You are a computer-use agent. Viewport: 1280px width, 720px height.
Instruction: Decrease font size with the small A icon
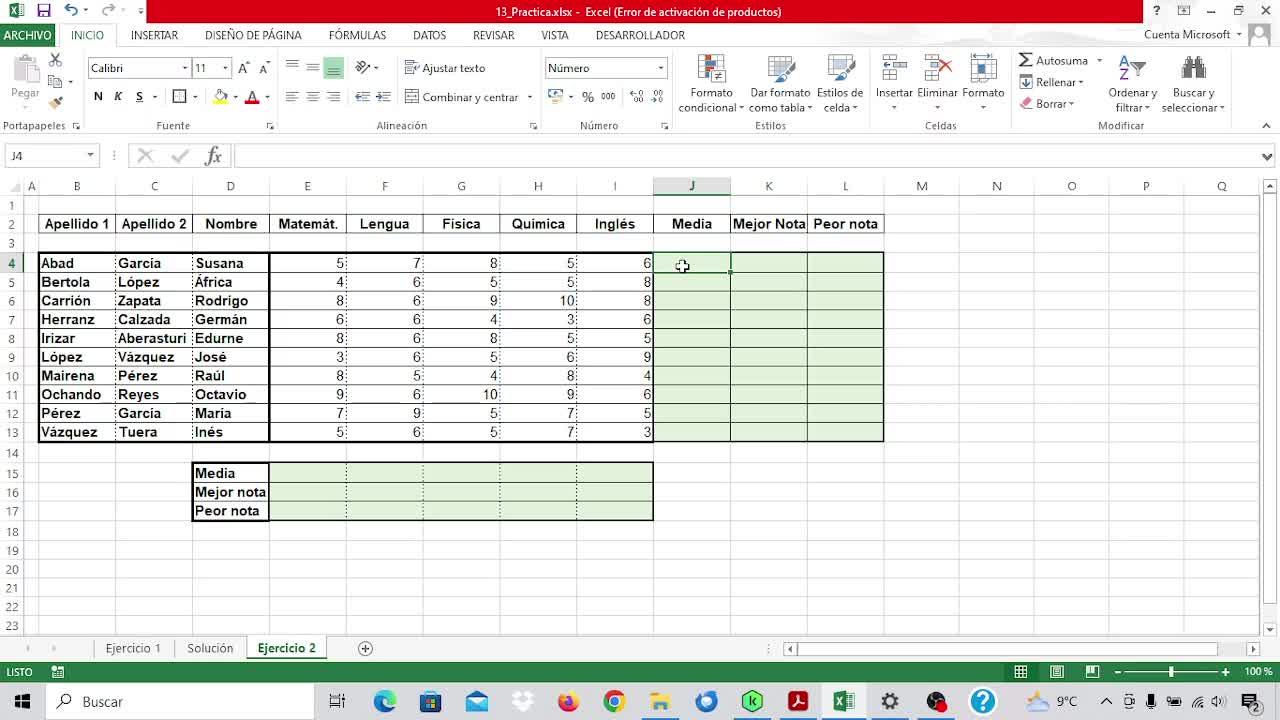(x=264, y=68)
